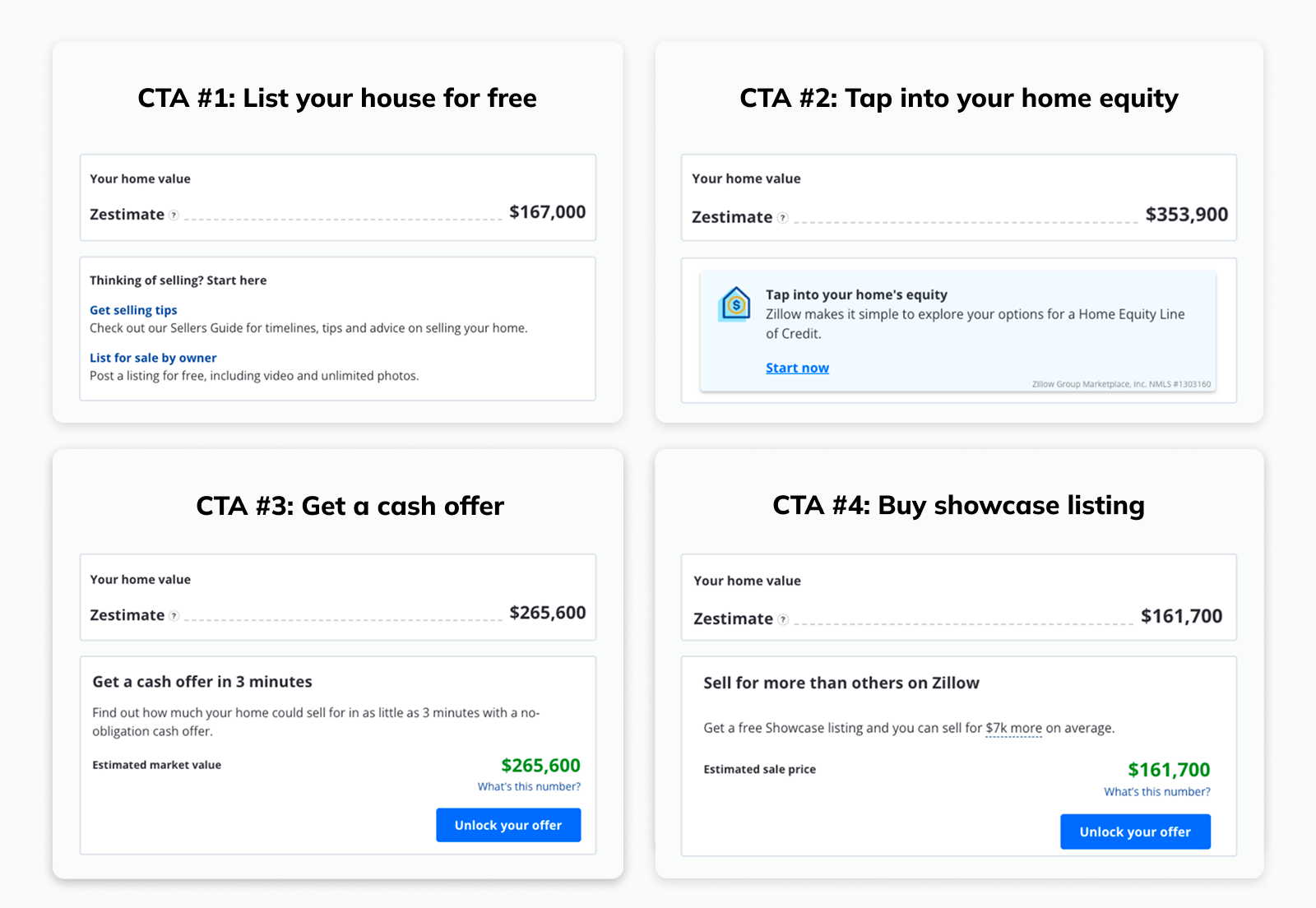Click the underlined $7k more text
This screenshot has width=1316, height=908.
[x=1013, y=728]
